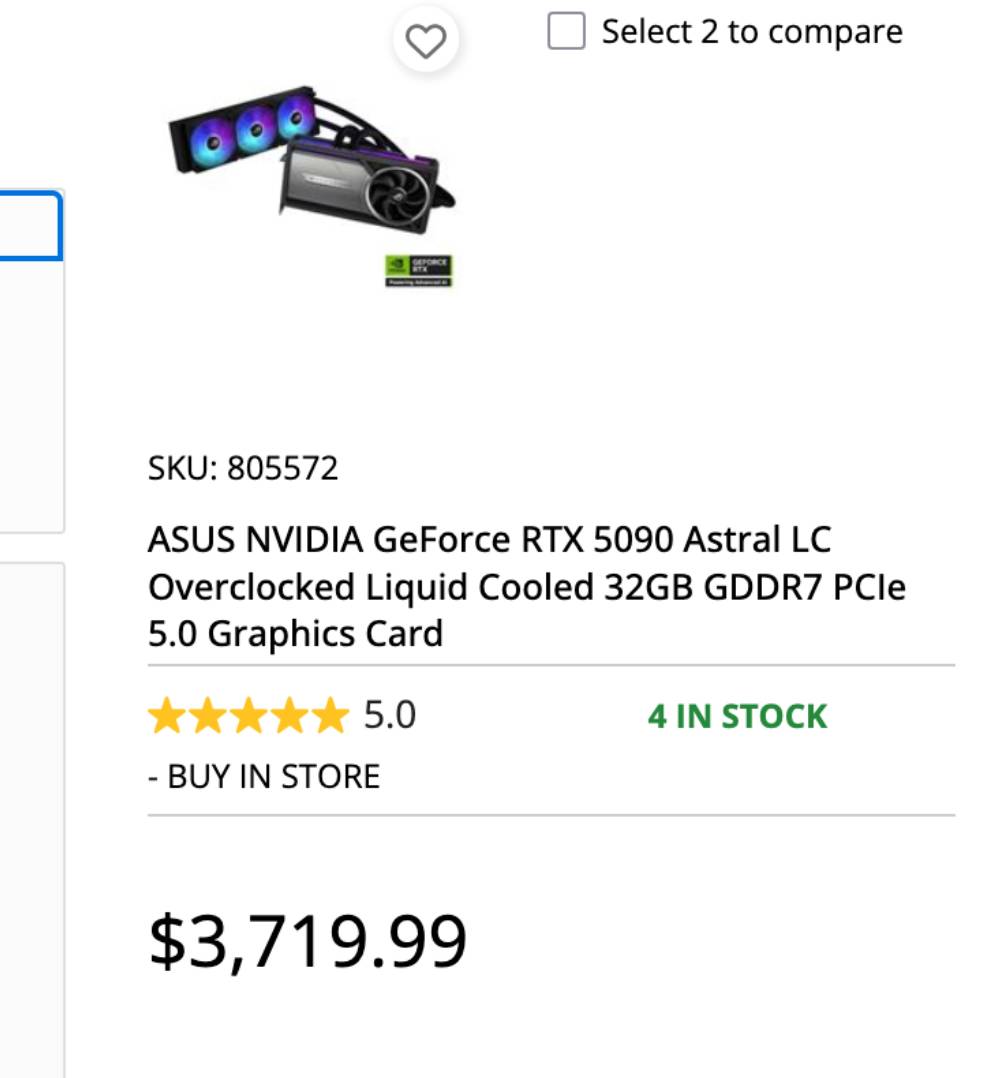This screenshot has width=983, height=1078.
Task: Click the middle yellow rating star
Action: click(248, 717)
